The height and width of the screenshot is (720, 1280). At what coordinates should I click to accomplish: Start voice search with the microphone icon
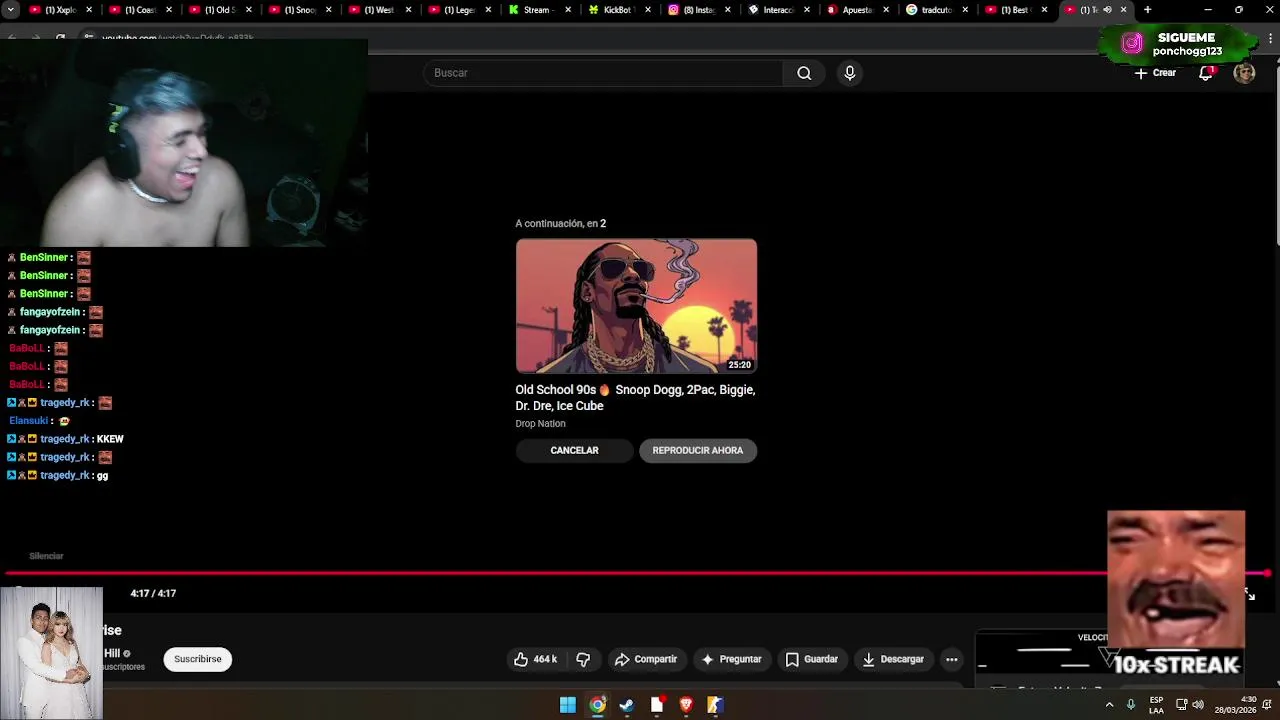(x=850, y=73)
